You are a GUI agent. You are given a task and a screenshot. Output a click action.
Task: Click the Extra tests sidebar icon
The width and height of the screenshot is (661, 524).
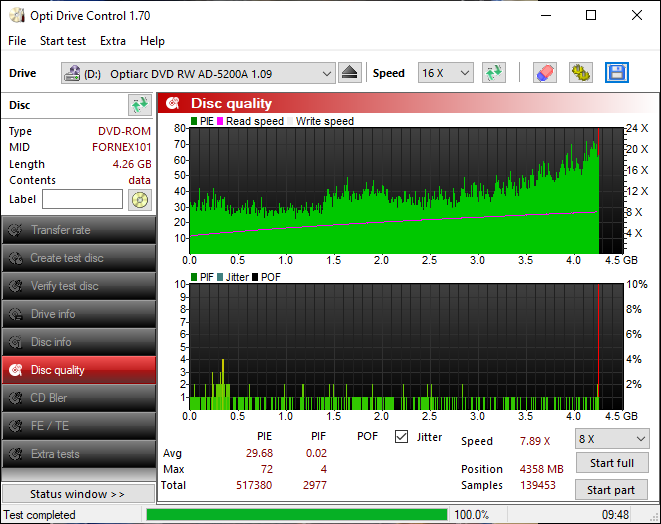(x=16, y=454)
